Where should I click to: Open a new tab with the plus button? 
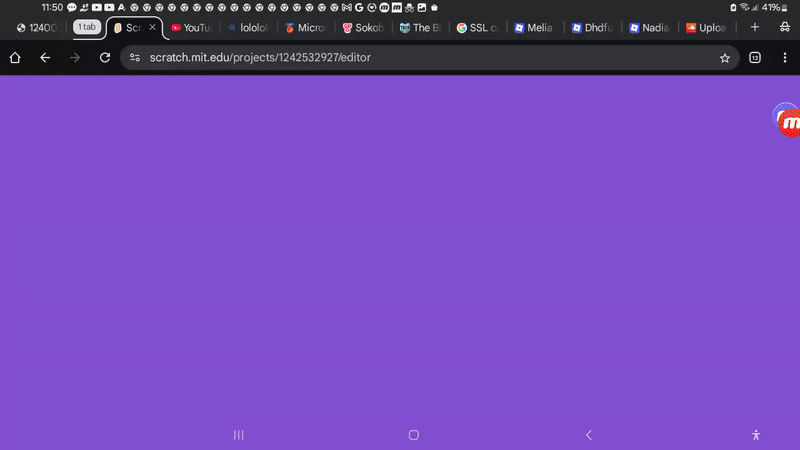coord(754,27)
